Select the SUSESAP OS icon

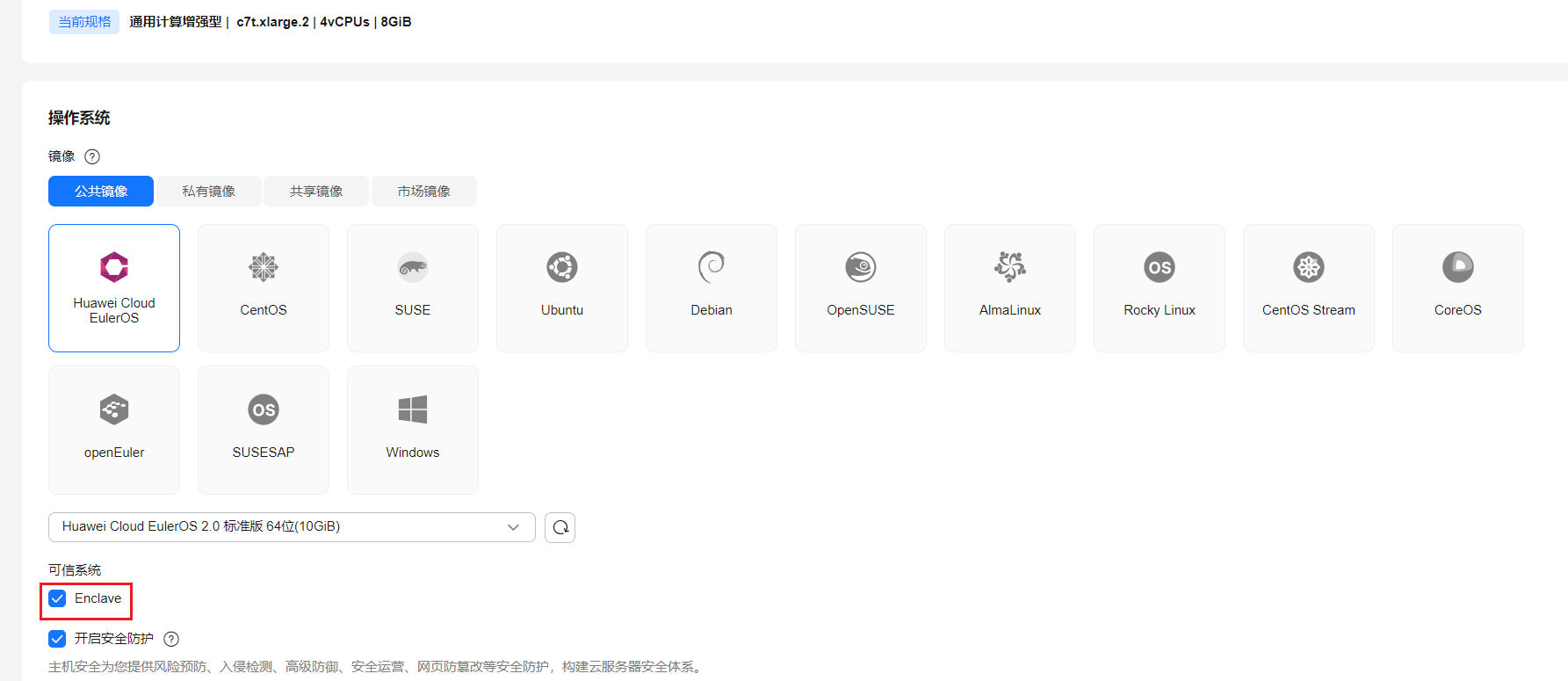coord(264,409)
